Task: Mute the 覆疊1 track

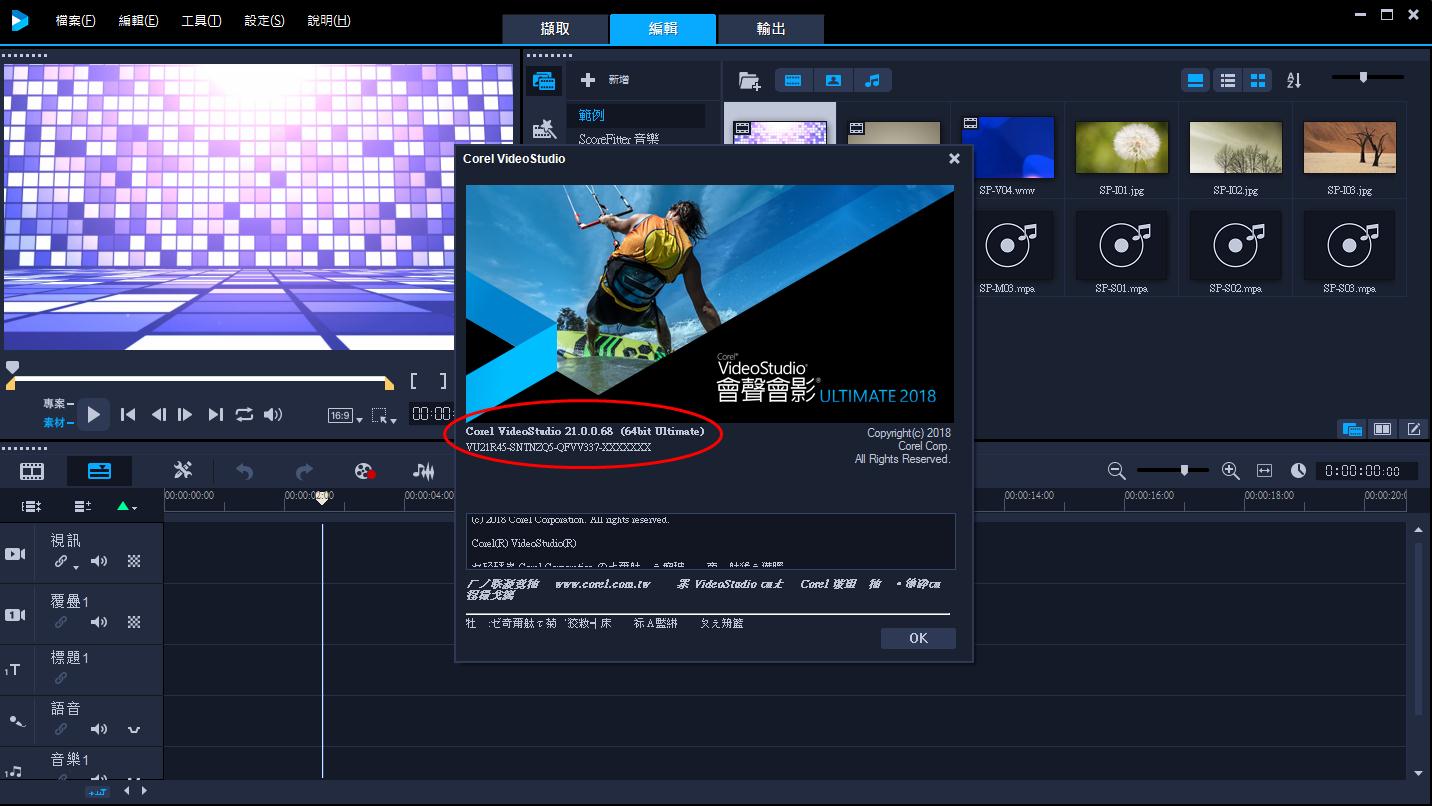Action: coord(99,622)
